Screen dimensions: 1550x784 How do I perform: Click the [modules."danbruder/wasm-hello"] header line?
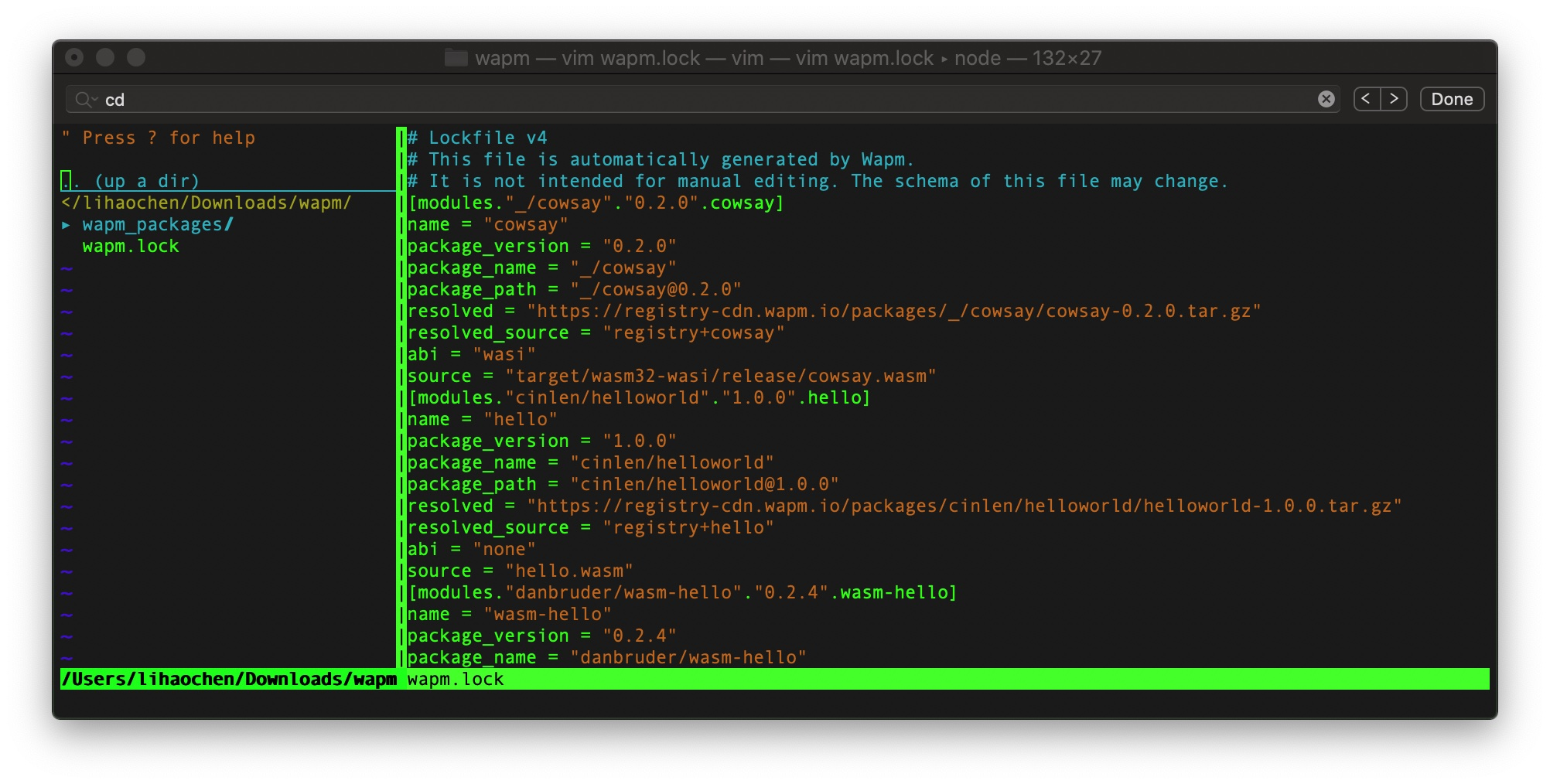[x=683, y=592]
